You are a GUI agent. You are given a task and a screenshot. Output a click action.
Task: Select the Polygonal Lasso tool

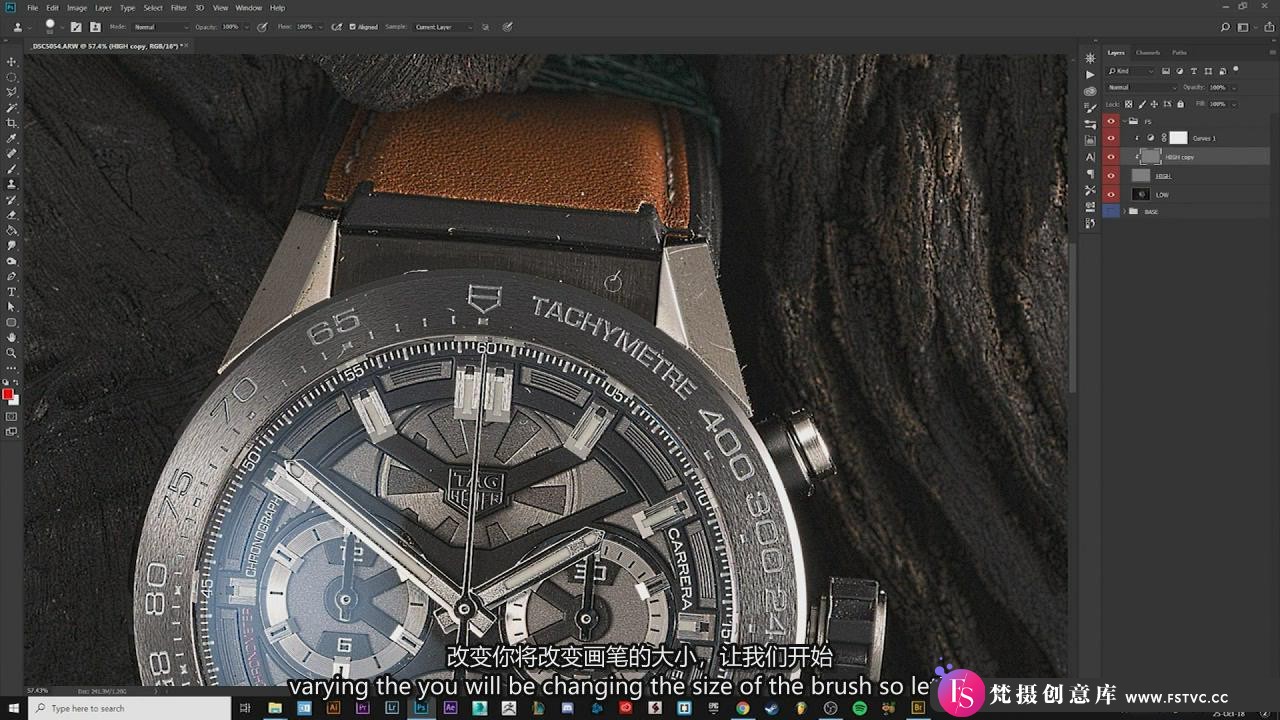[x=12, y=92]
